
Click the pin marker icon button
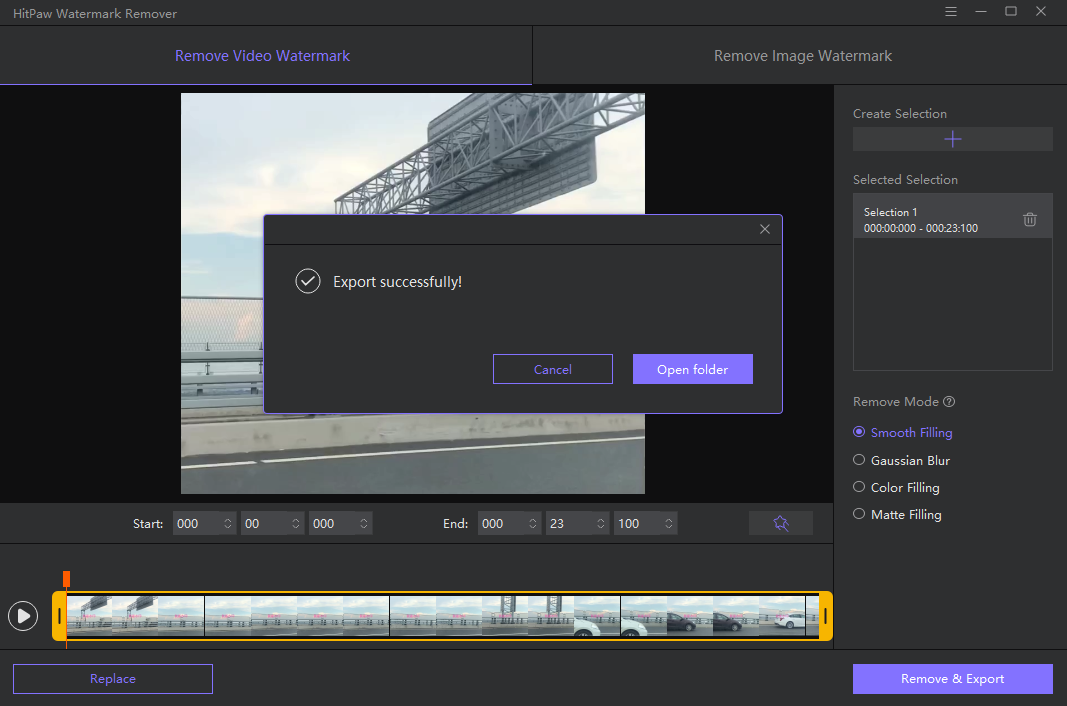click(x=780, y=523)
